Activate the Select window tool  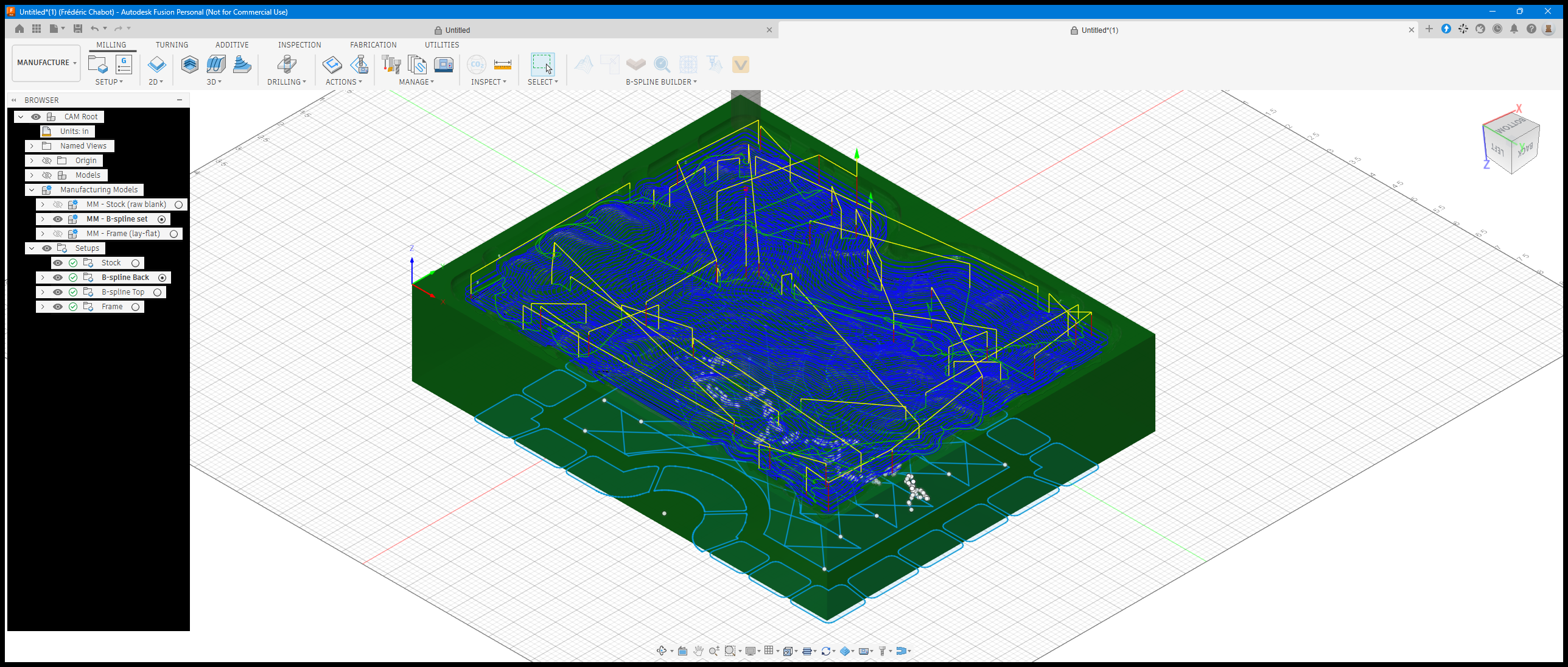coord(542,64)
